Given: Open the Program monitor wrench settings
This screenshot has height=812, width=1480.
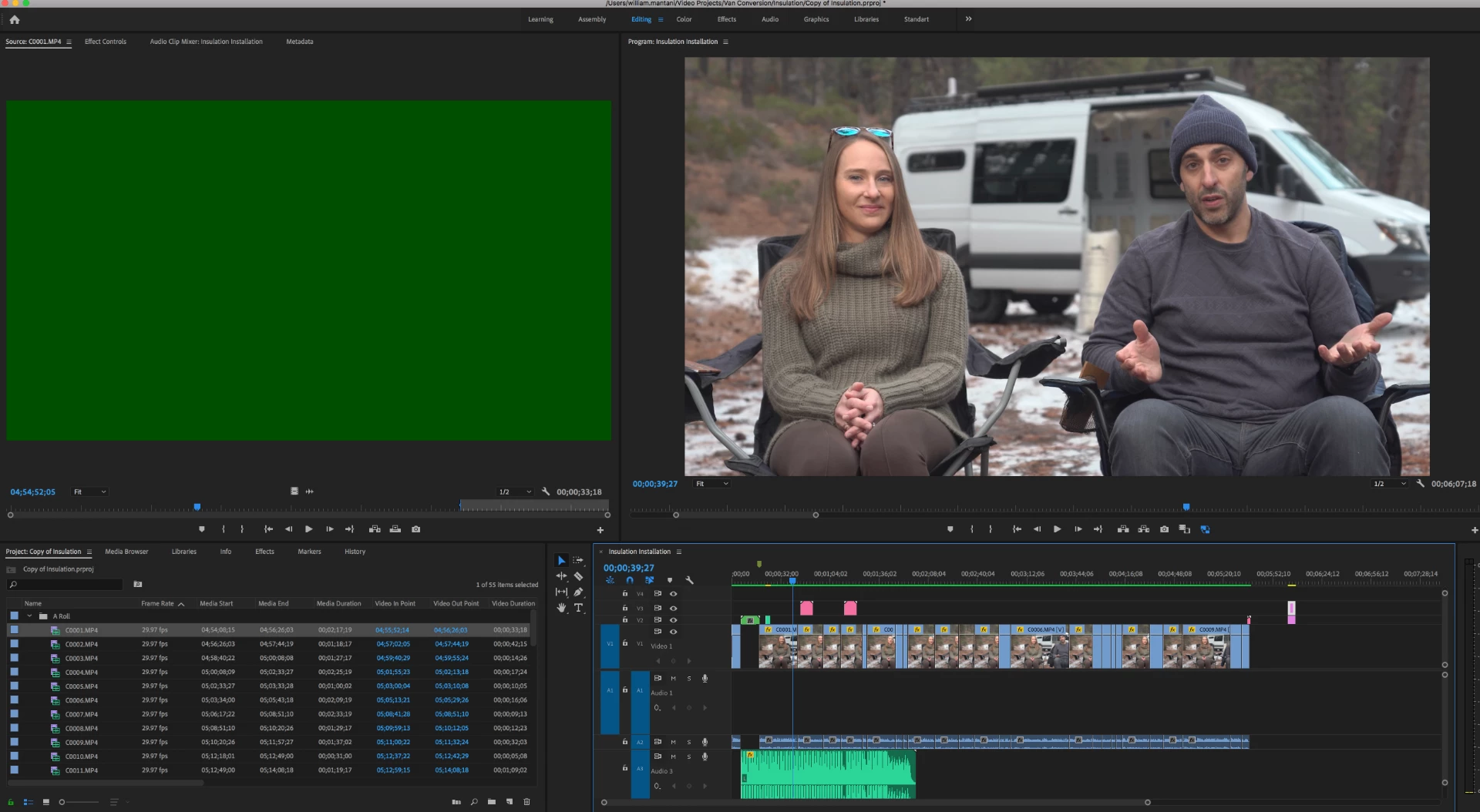Looking at the screenshot, I should [1420, 484].
